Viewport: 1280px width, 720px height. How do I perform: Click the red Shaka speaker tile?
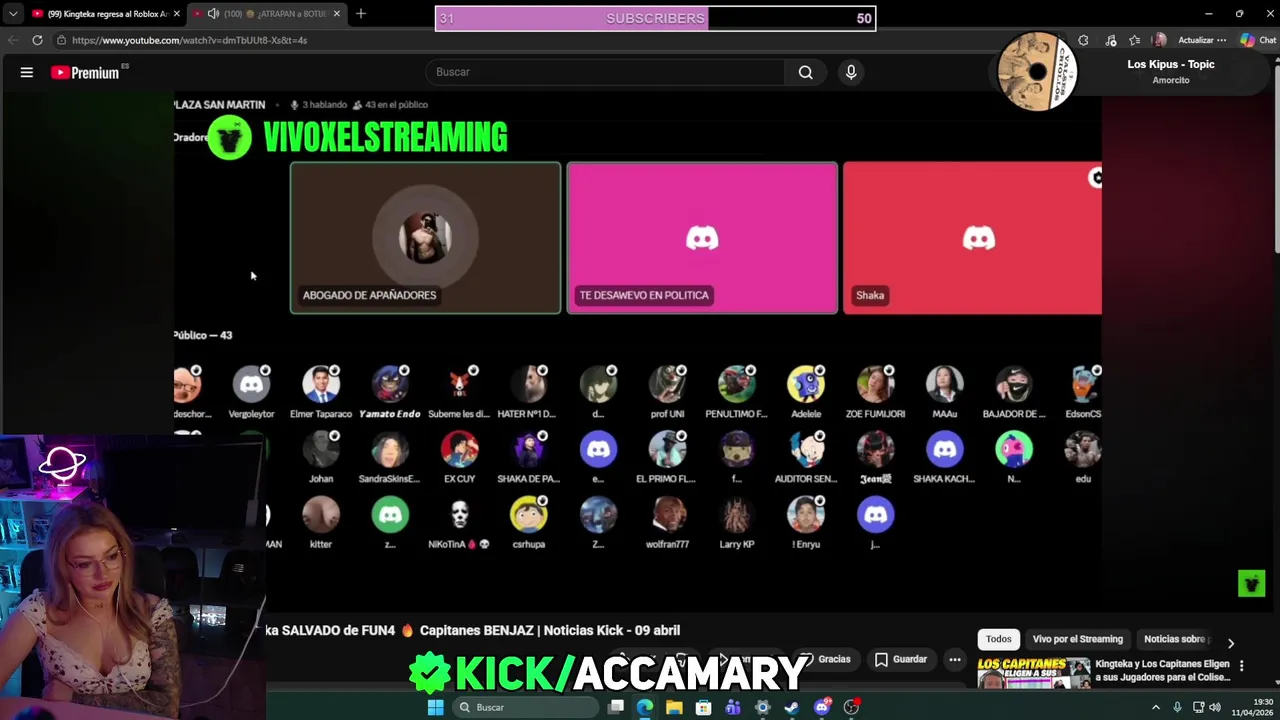972,238
